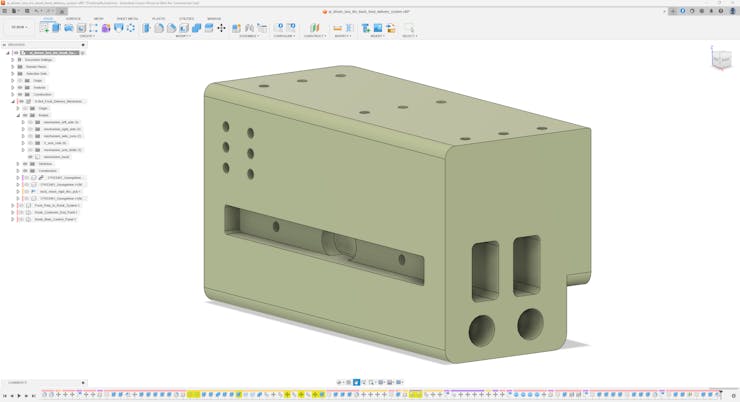Click New Sketch icon in toolbar

point(45,28)
